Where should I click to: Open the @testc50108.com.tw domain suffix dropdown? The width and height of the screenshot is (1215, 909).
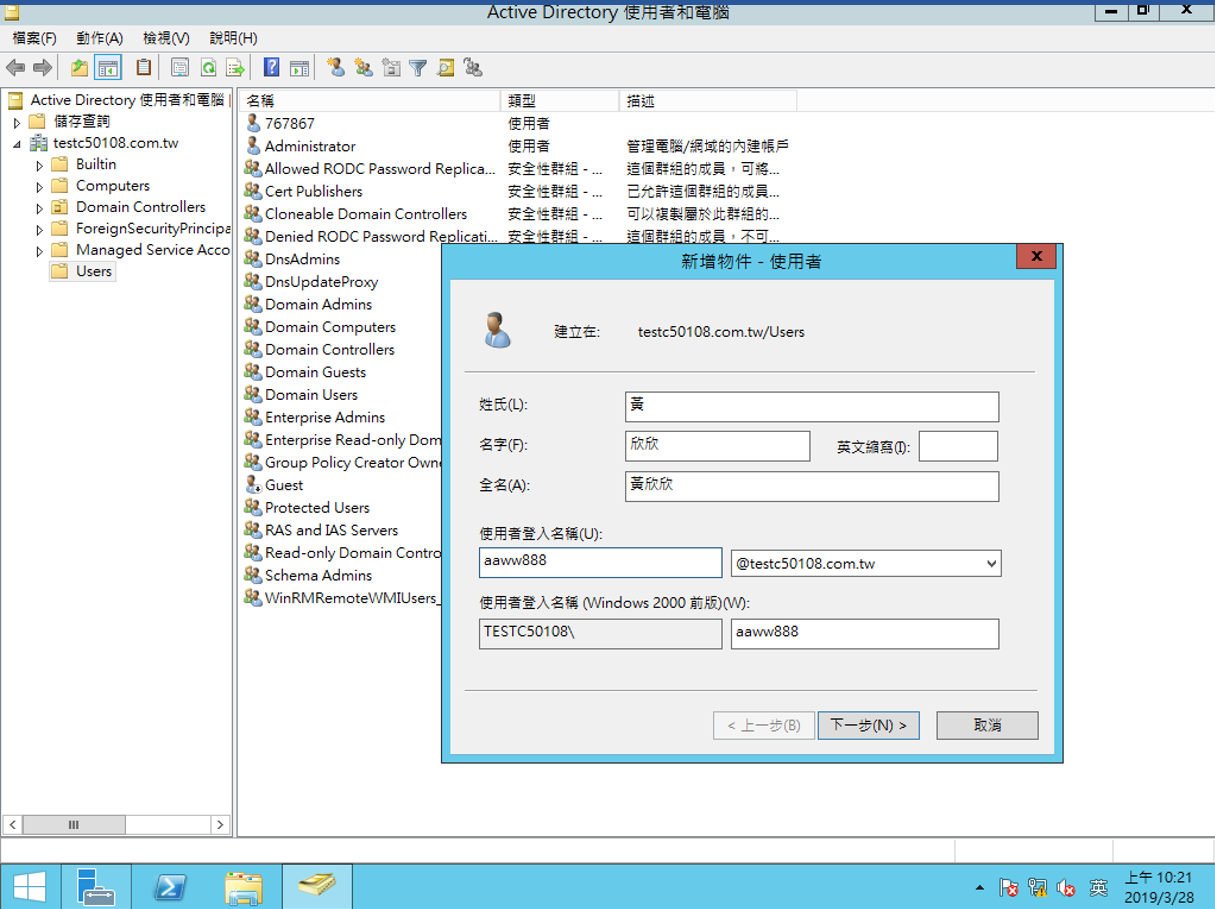991,563
